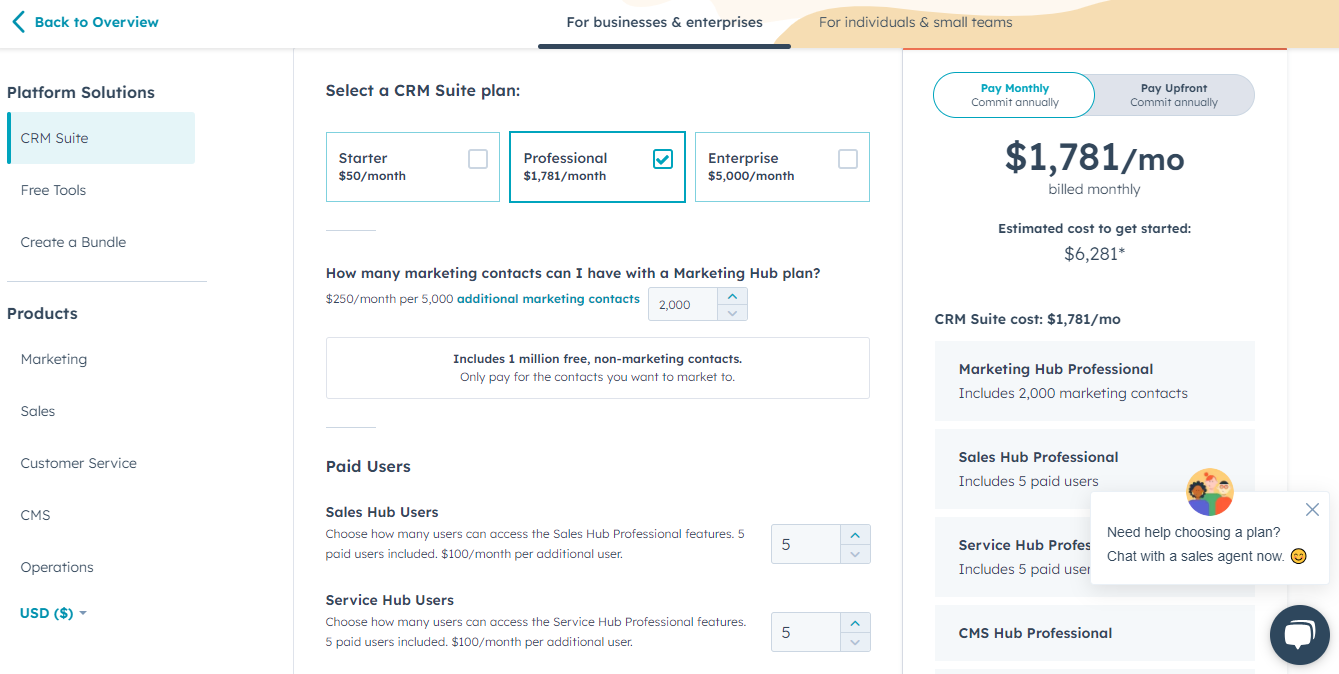Decrease Sales Hub users count
Image resolution: width=1339 pixels, height=674 pixels.
[855, 554]
